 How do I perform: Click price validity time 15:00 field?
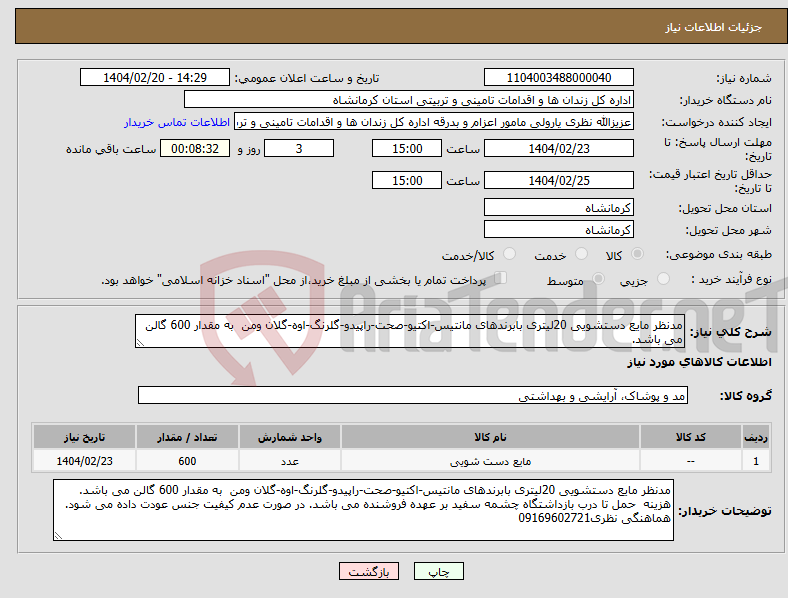coord(407,180)
